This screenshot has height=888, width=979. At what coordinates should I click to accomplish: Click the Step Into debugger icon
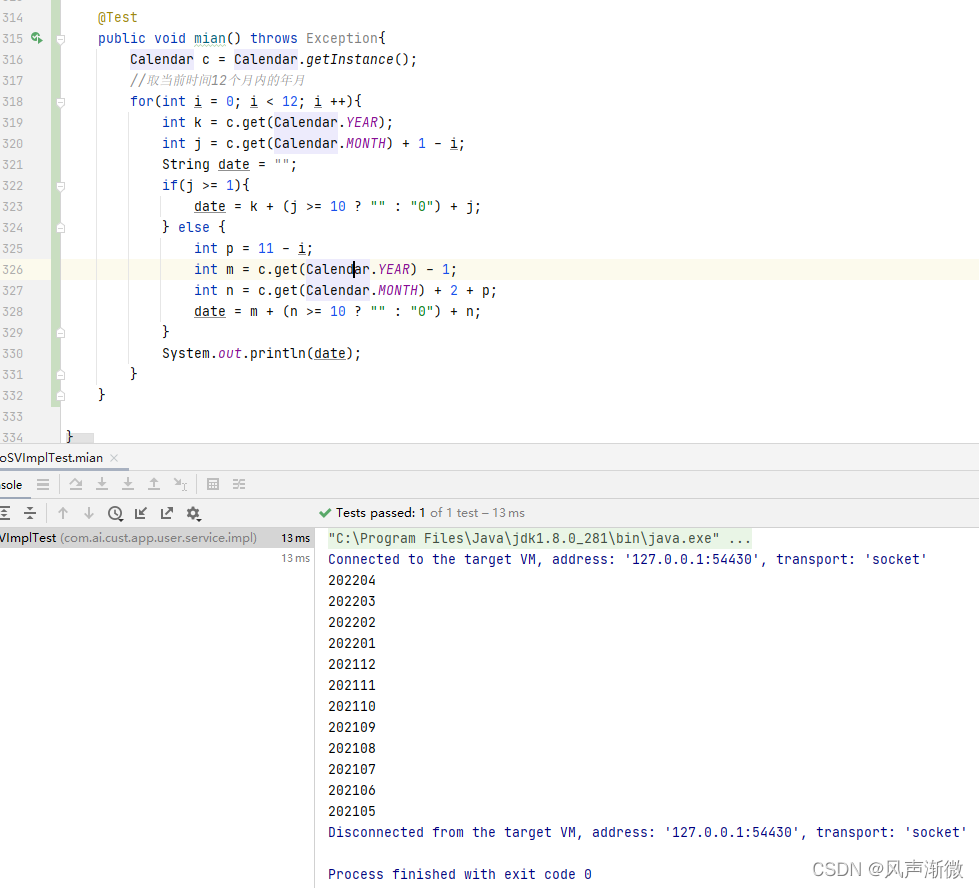click(x=102, y=484)
